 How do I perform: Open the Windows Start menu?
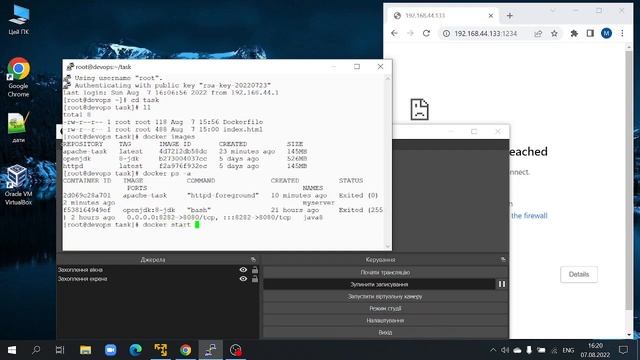click(x=12, y=350)
